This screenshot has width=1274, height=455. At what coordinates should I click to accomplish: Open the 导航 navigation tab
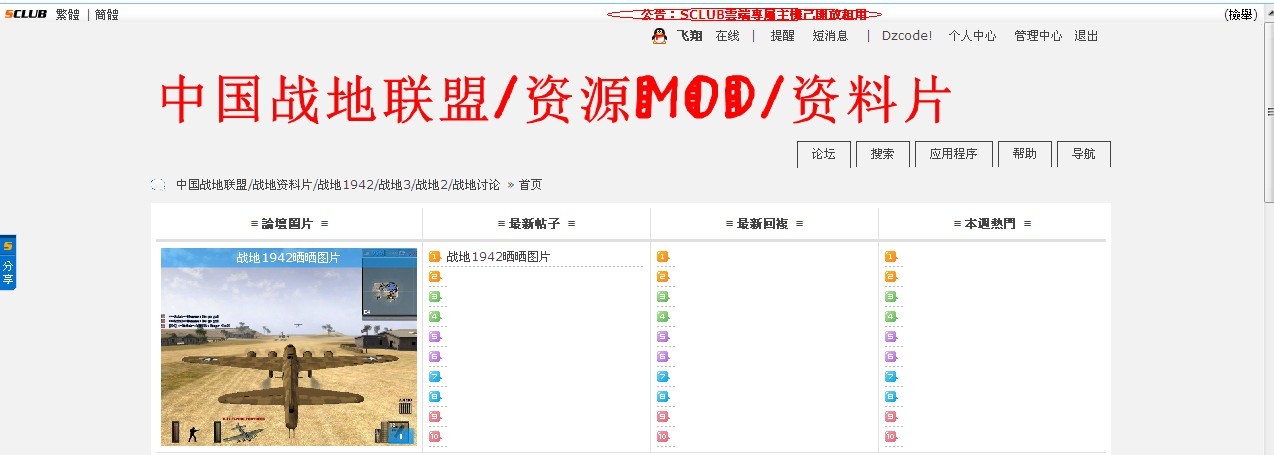tap(1083, 154)
